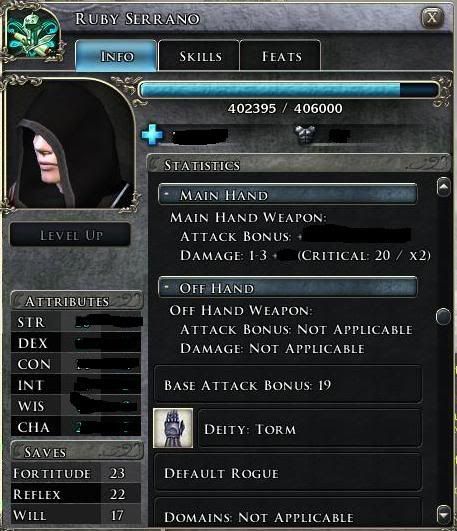Image resolution: width=457 pixels, height=531 pixels.
Task: Open the Feats tab
Action: pos(281,56)
